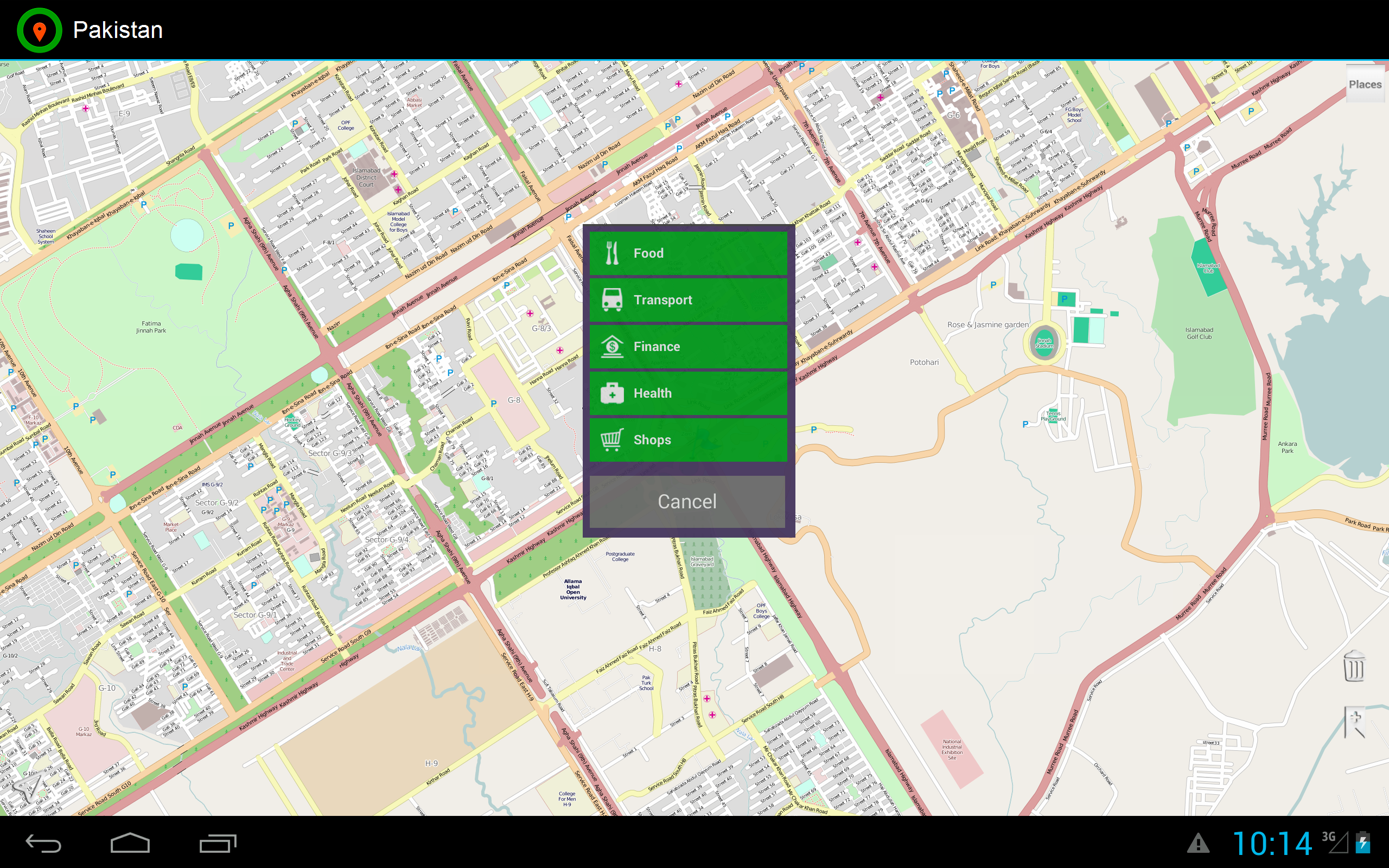Select Health from the places menu

(687, 393)
